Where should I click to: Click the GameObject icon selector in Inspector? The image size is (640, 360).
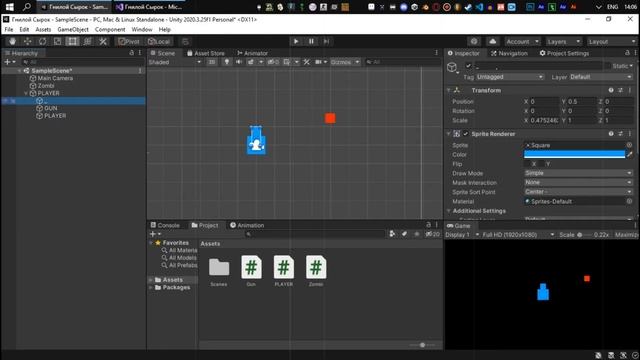point(452,67)
